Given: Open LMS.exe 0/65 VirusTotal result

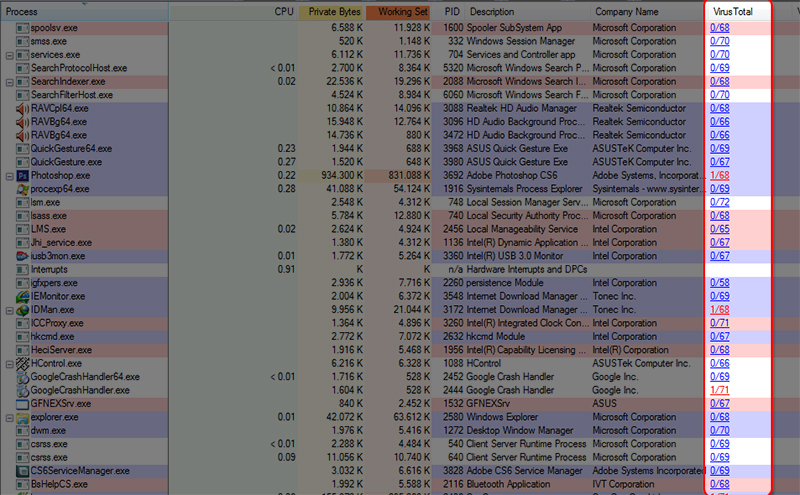Looking at the screenshot, I should 719,229.
